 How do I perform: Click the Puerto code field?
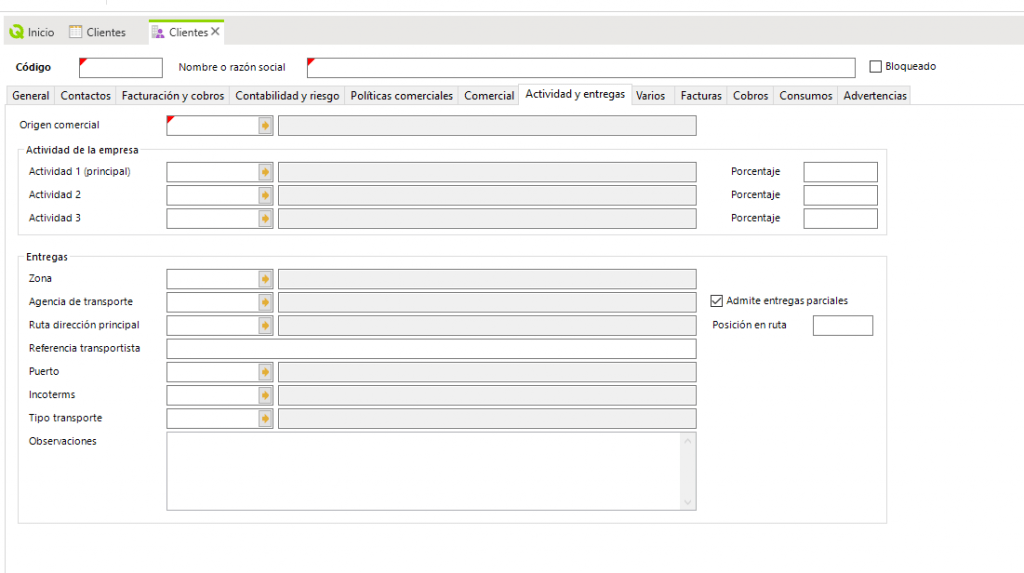point(213,372)
